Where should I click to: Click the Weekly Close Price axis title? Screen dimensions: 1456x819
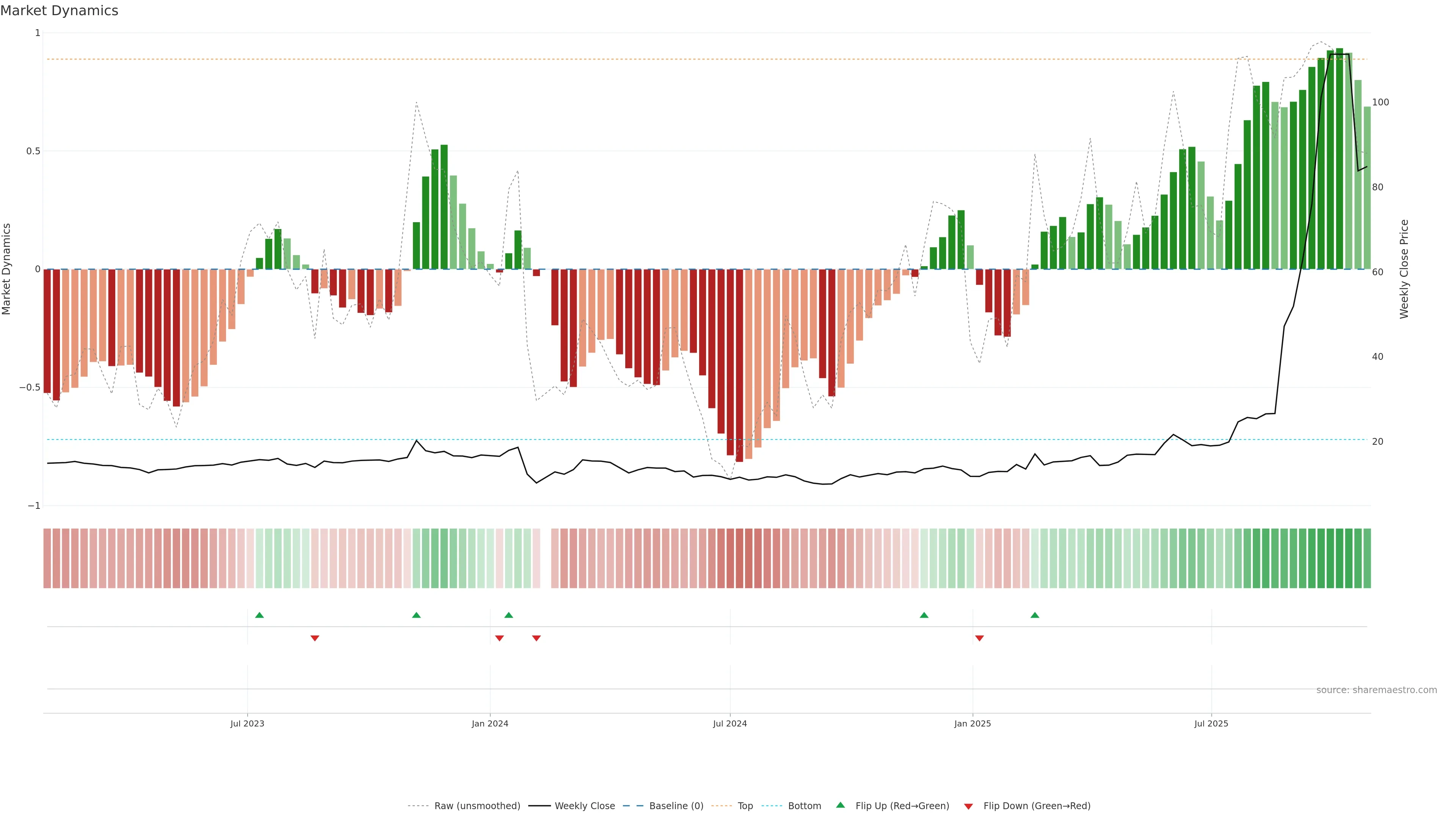[x=1404, y=269]
